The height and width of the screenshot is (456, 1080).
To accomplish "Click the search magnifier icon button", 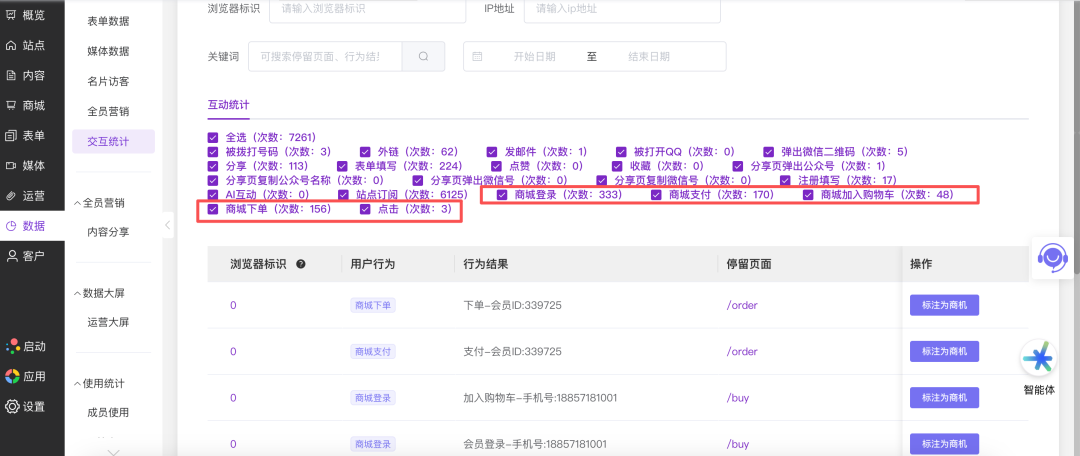I will pyautogui.click(x=424, y=57).
